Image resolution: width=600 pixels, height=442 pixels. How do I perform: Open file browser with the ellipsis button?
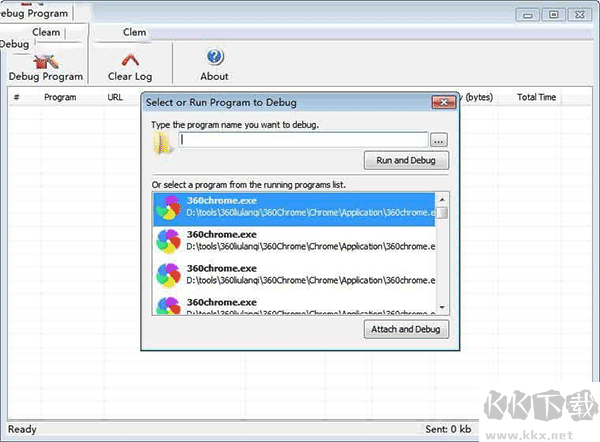(439, 140)
